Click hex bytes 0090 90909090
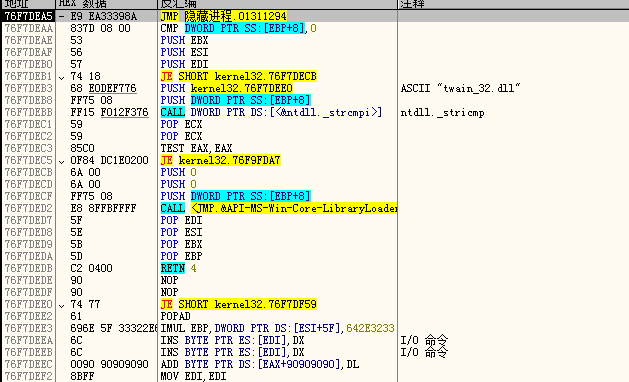Image resolution: width=629 pixels, height=382 pixels. pyautogui.click(x=109, y=364)
